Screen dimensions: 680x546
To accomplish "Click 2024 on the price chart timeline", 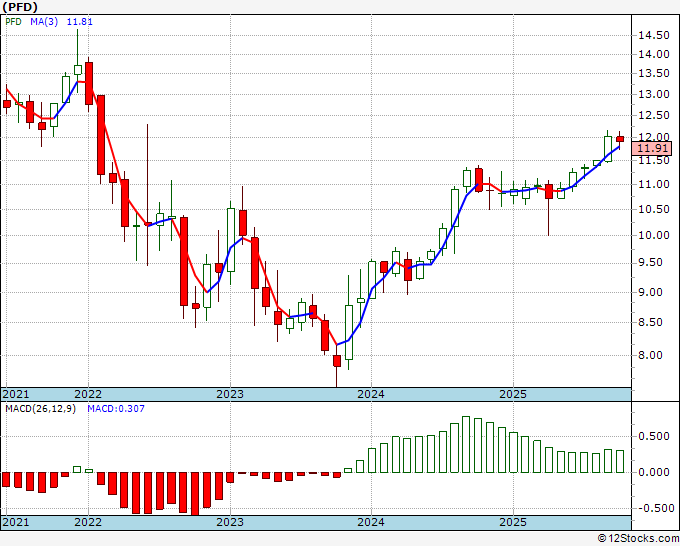I will pos(371,394).
